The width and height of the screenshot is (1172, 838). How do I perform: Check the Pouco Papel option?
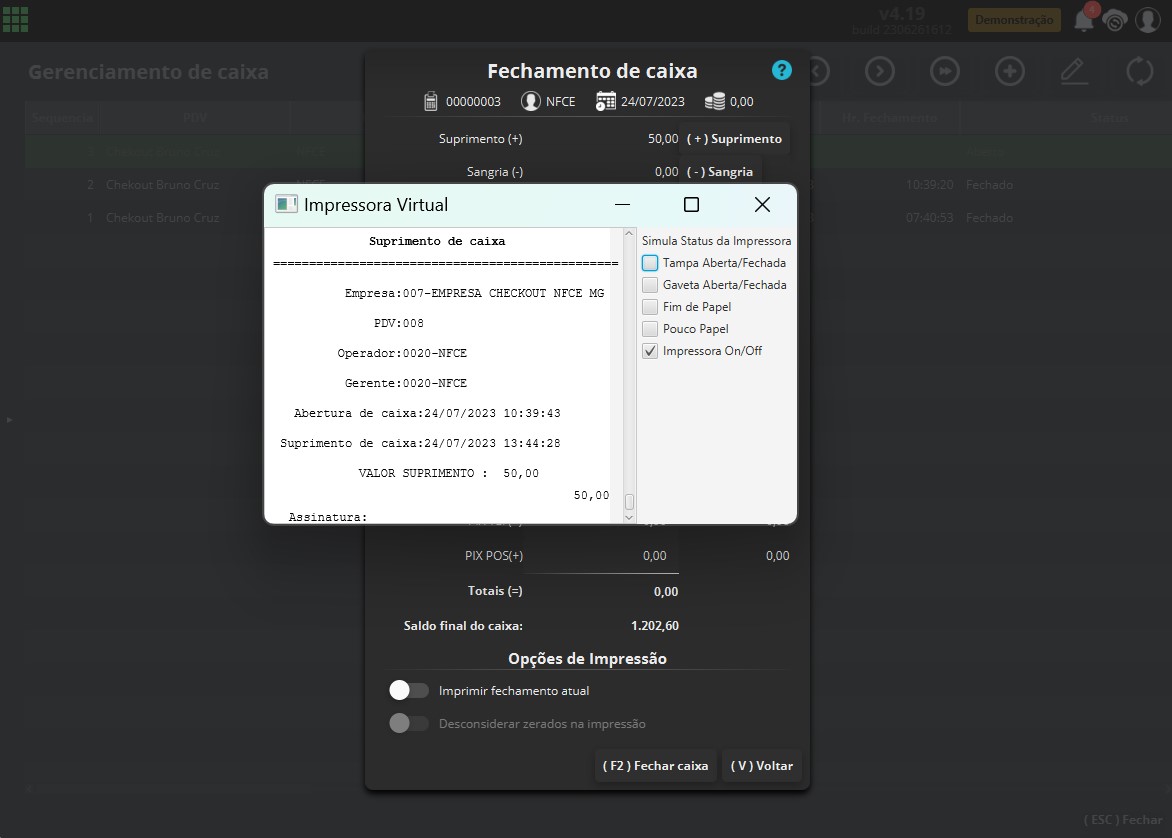point(650,329)
